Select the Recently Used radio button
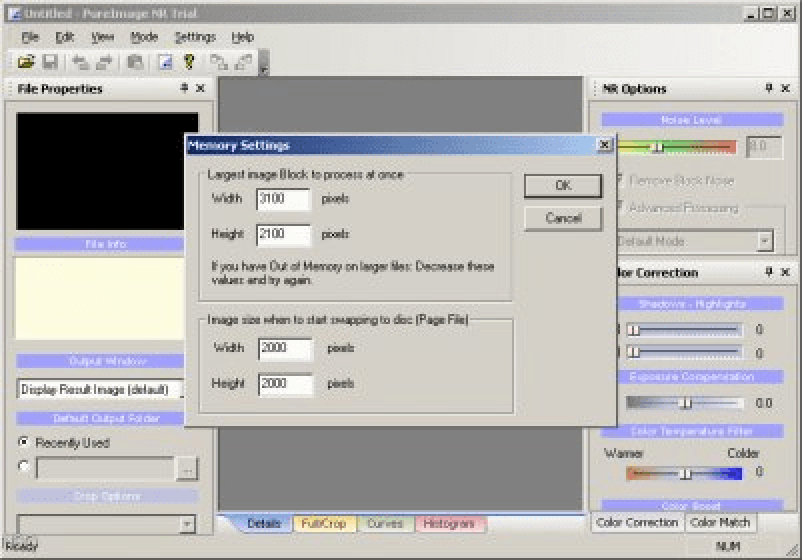Viewport: 802px width, 560px height. pyautogui.click(x=24, y=442)
